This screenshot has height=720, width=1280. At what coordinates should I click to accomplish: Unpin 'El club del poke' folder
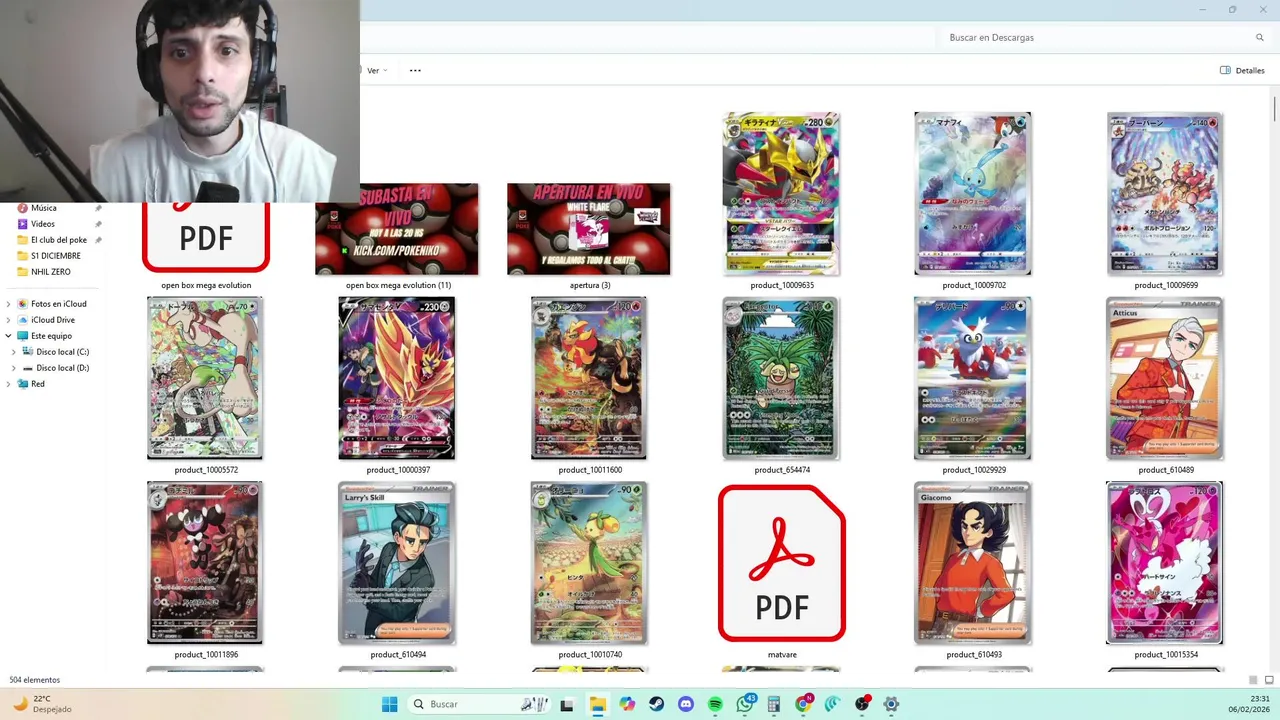point(98,240)
